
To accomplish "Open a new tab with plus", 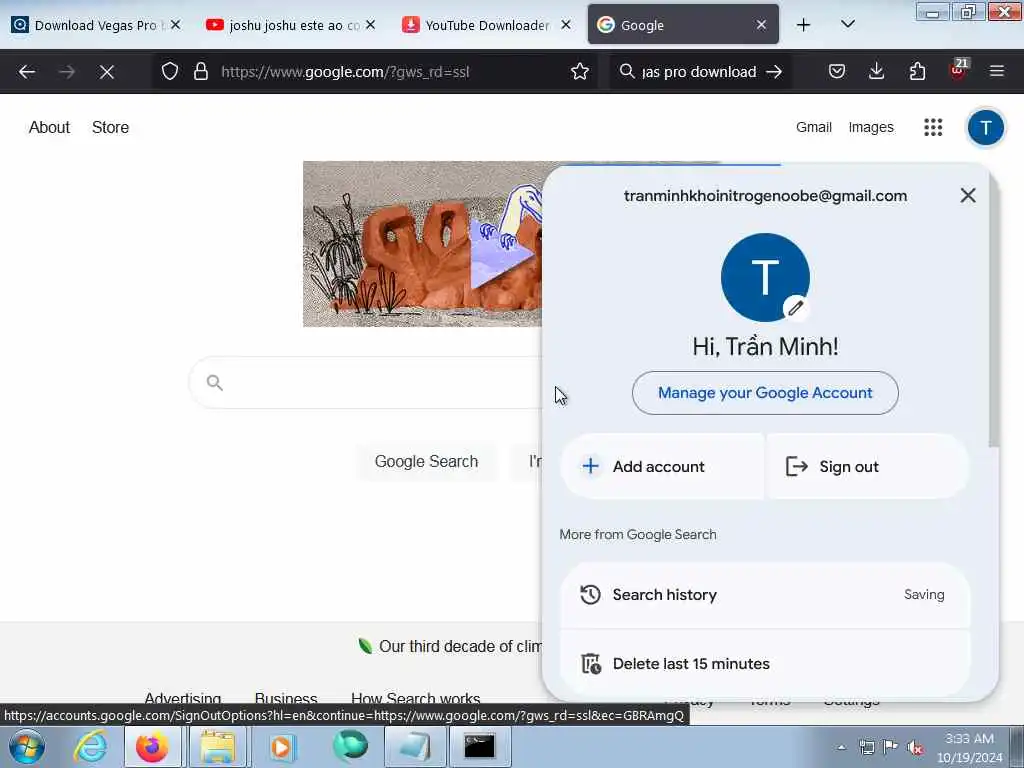I will pyautogui.click(x=803, y=25).
